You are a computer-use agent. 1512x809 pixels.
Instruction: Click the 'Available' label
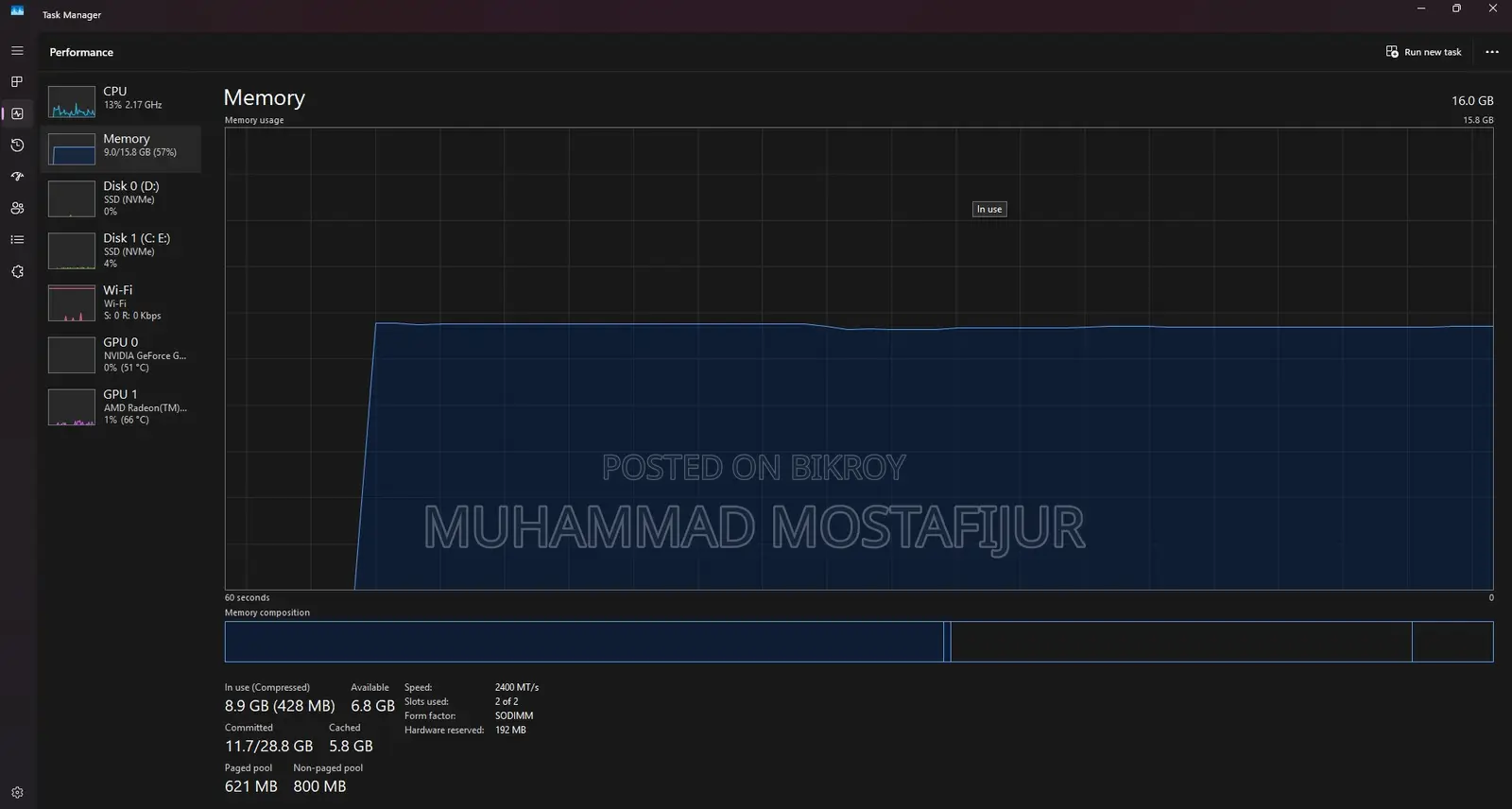[x=369, y=687]
